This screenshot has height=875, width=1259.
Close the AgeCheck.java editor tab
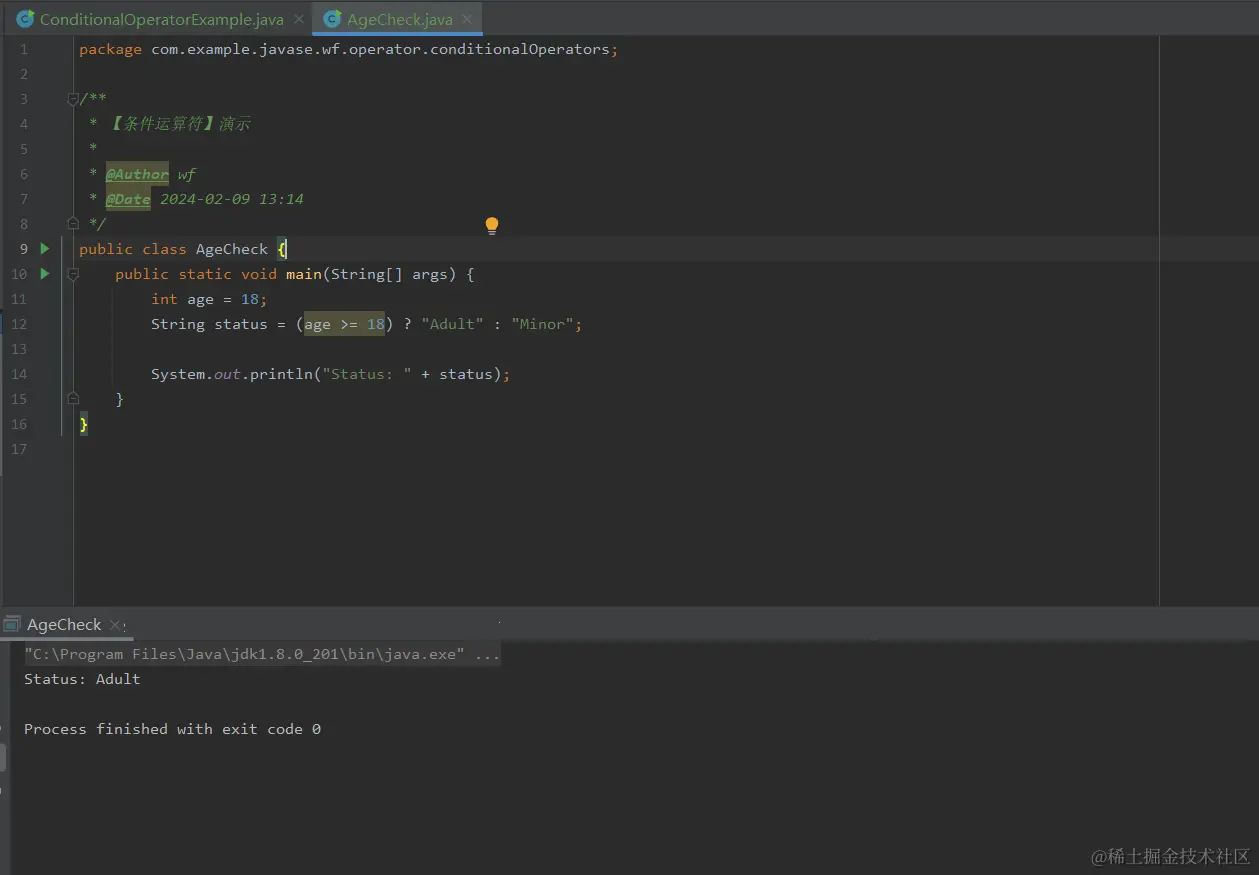tap(467, 19)
